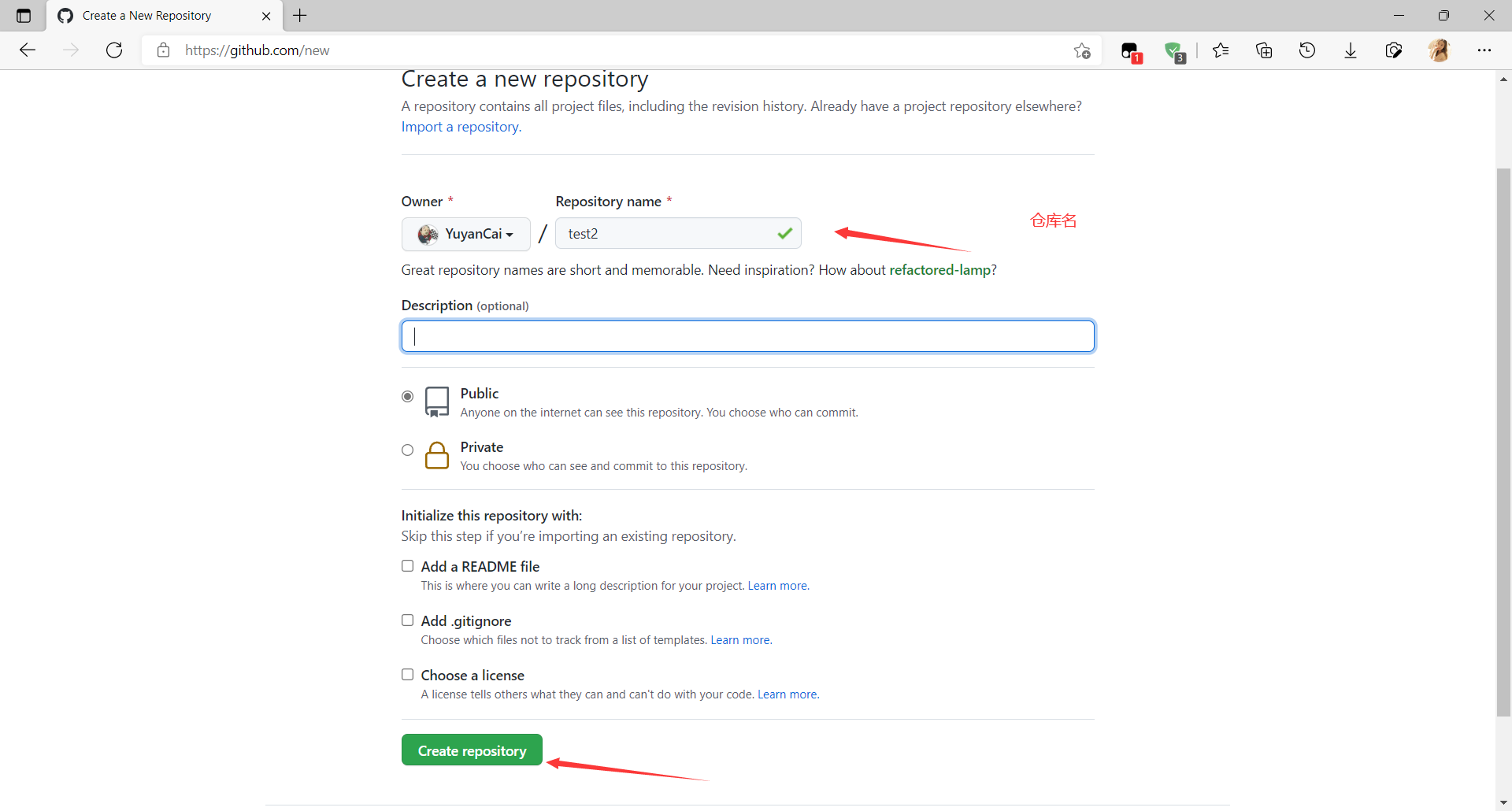This screenshot has height=811, width=1512.
Task: Open a new tab with plus button
Action: coord(300,16)
